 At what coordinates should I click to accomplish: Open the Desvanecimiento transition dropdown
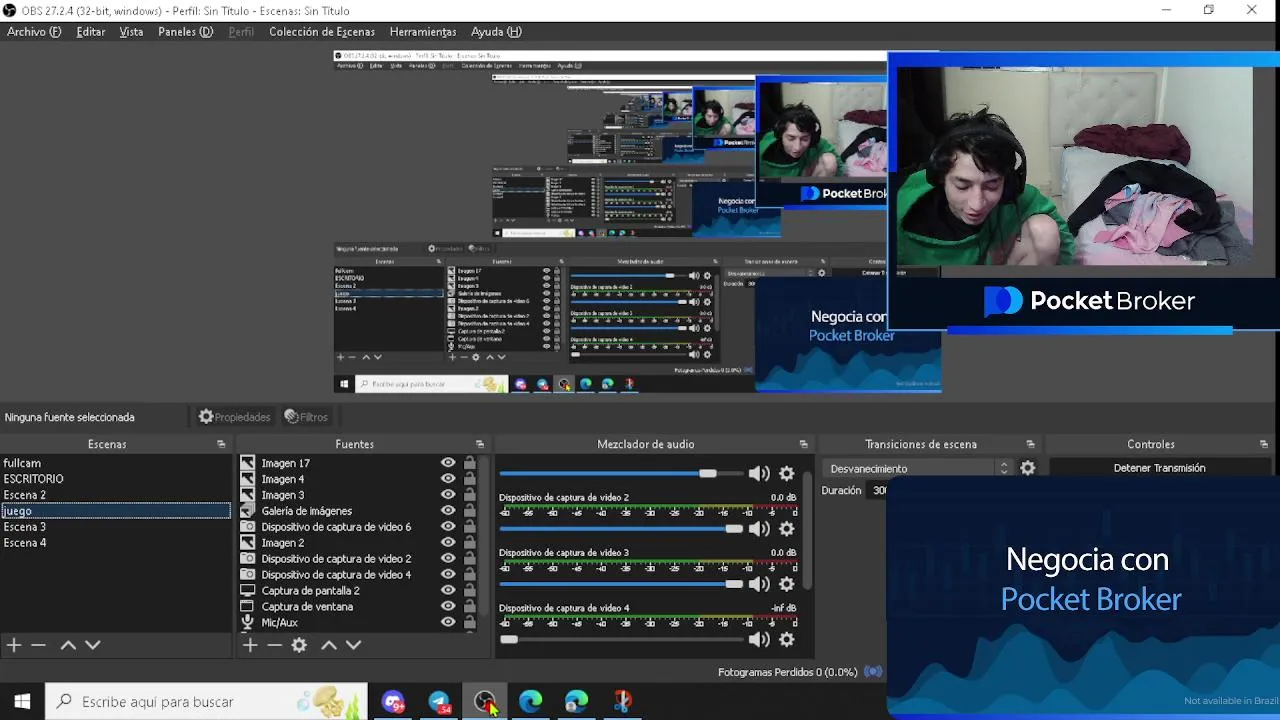(918, 468)
